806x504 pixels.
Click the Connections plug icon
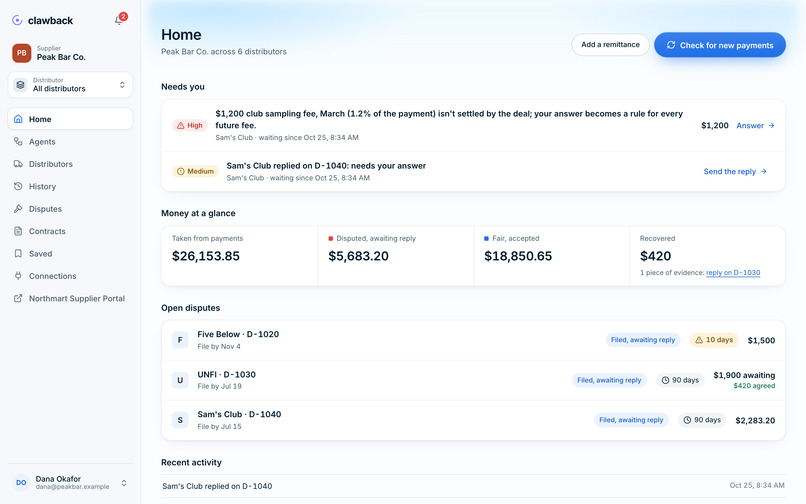(x=18, y=276)
